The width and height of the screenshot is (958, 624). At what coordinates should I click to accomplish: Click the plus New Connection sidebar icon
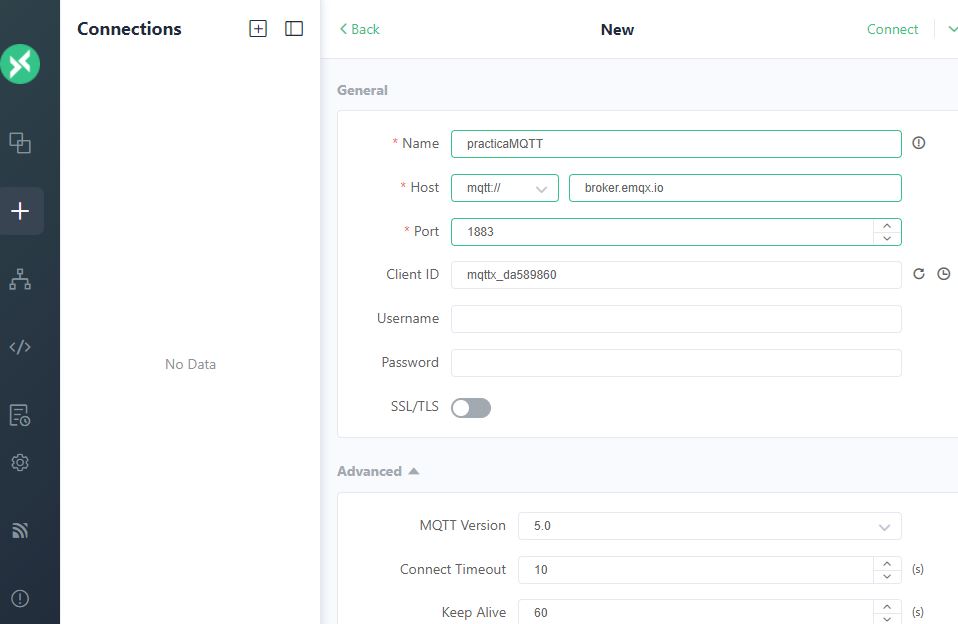(20, 211)
